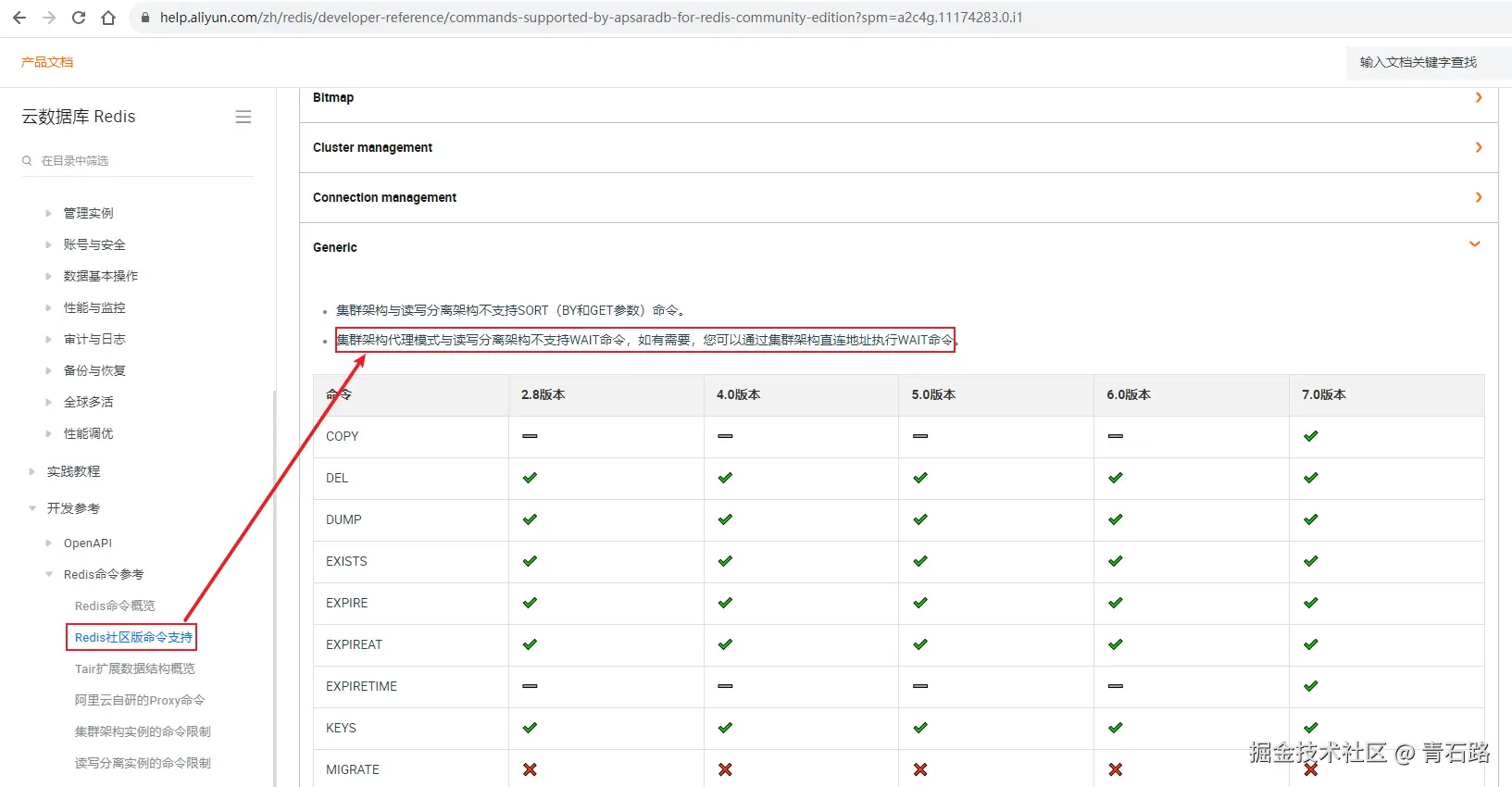Click the MIGRATE row 5.0版本 red cross
This screenshot has width=1512, height=787.
(x=920, y=769)
